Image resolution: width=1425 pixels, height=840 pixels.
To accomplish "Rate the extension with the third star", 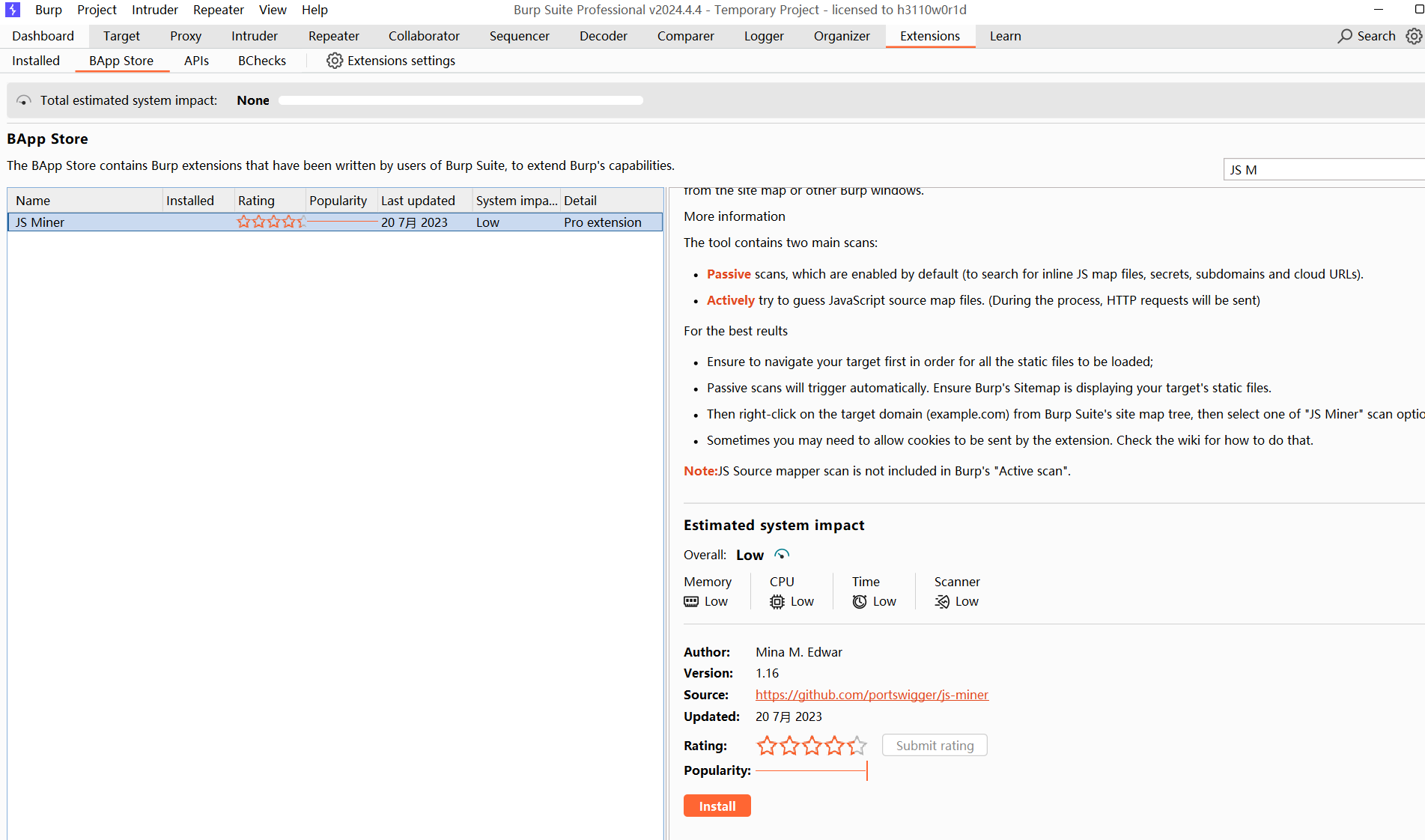I will click(x=812, y=746).
